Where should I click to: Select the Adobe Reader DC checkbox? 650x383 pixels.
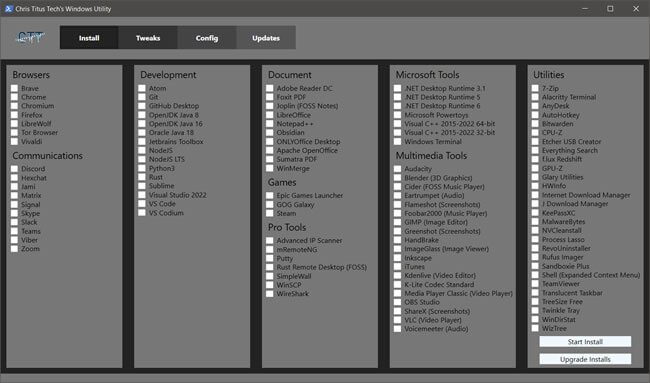point(270,88)
